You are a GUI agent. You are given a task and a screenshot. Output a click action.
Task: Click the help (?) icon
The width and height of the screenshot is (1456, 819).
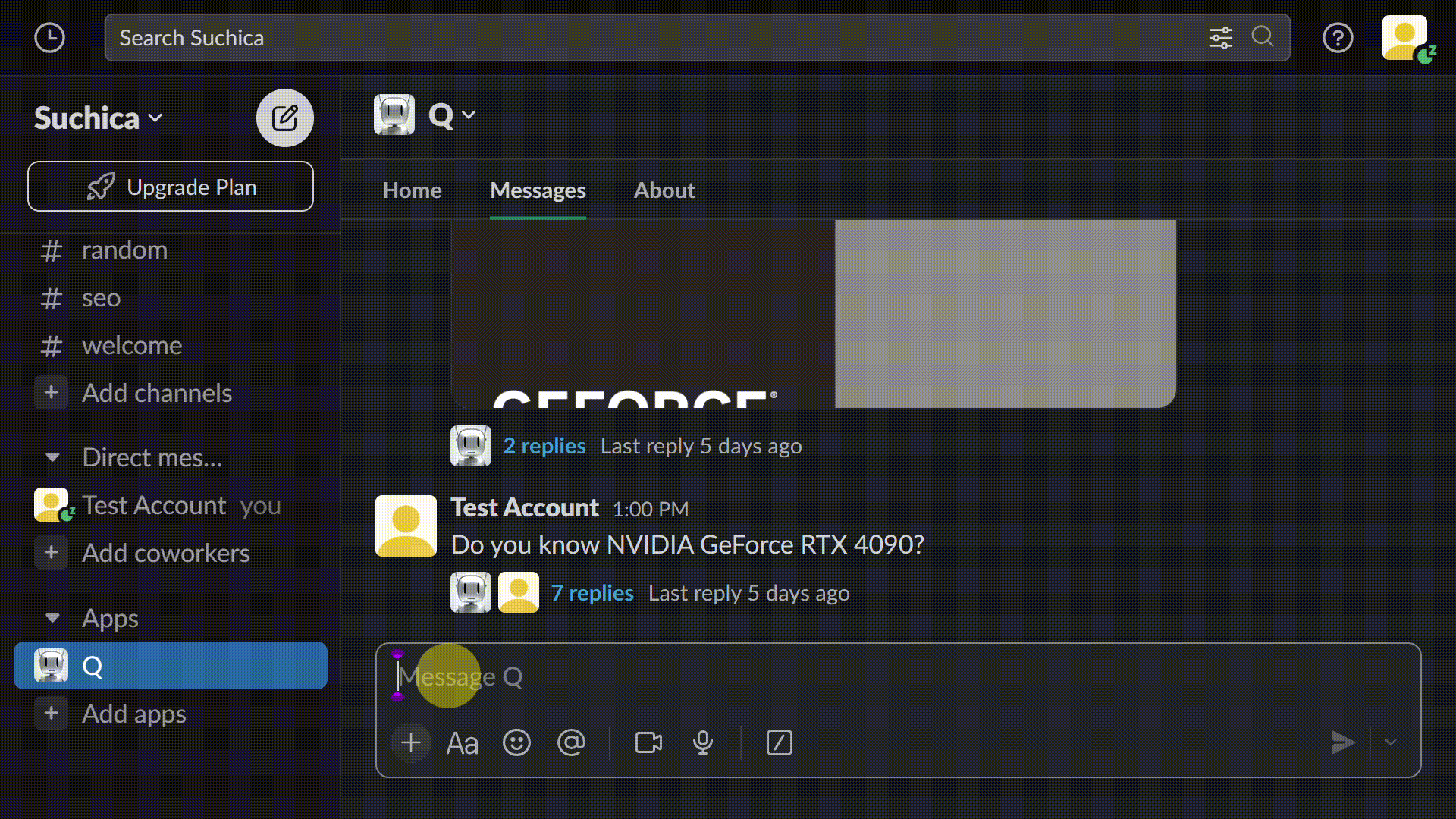(1338, 38)
